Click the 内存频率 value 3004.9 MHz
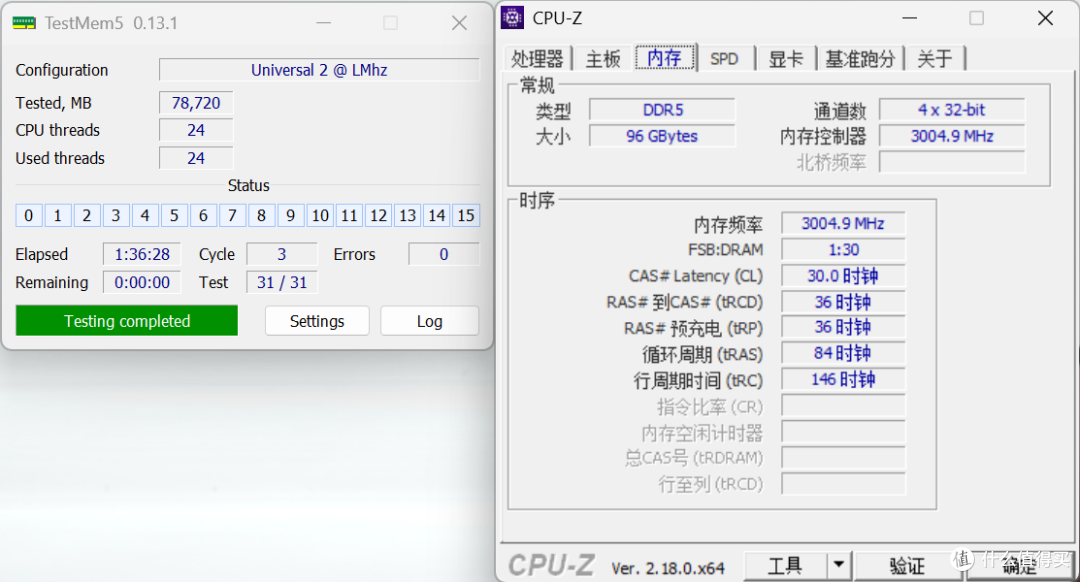The height and width of the screenshot is (582, 1080). (843, 223)
